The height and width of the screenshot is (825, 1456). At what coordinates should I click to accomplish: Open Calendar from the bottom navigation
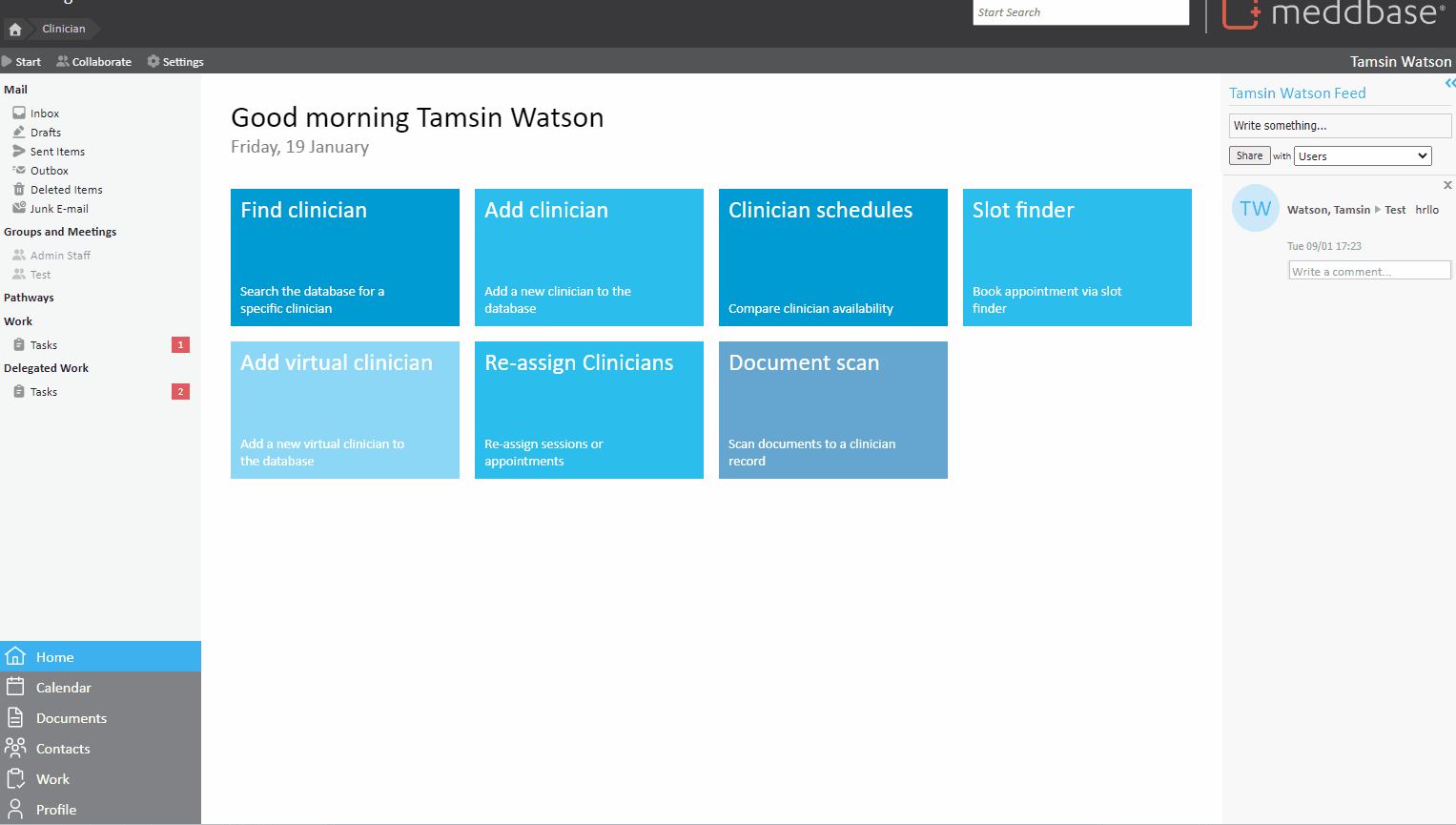click(x=63, y=688)
